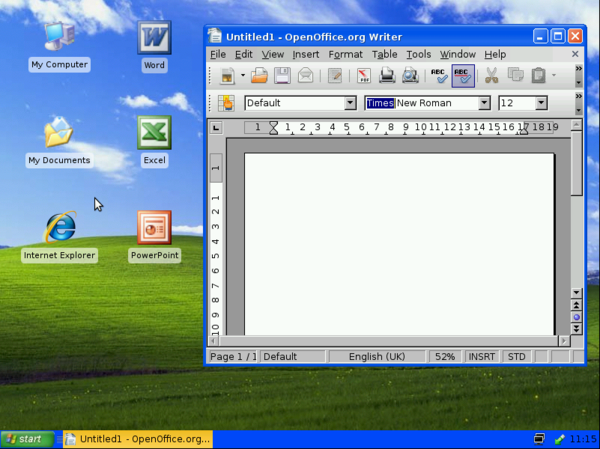The width and height of the screenshot is (600, 449).
Task: Click the My Computer desktop icon
Action: (x=59, y=46)
